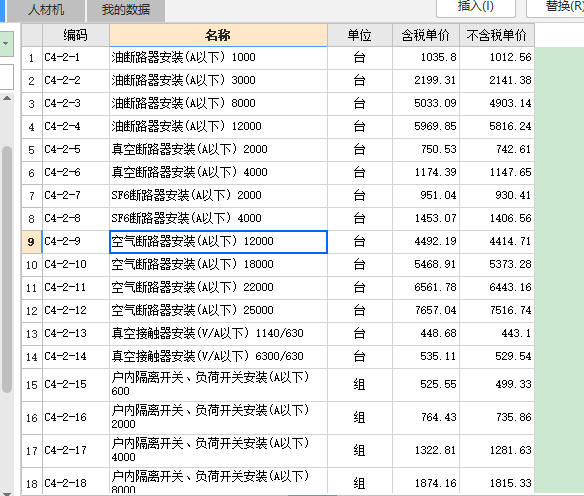This screenshot has height=496, width=584.
Task: Click the 编码 column header
Action: [x=76, y=35]
